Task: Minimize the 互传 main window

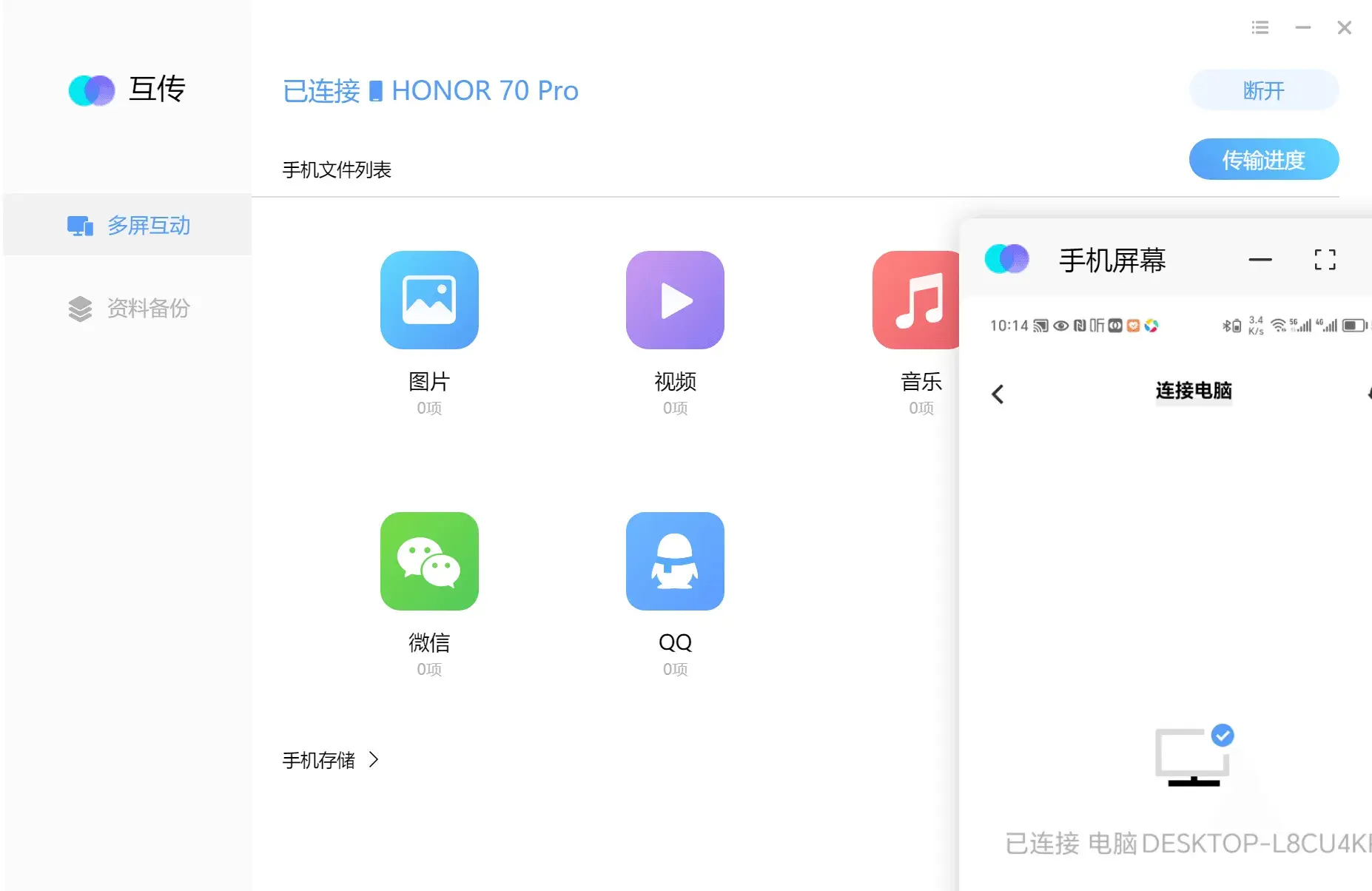Action: click(1303, 27)
